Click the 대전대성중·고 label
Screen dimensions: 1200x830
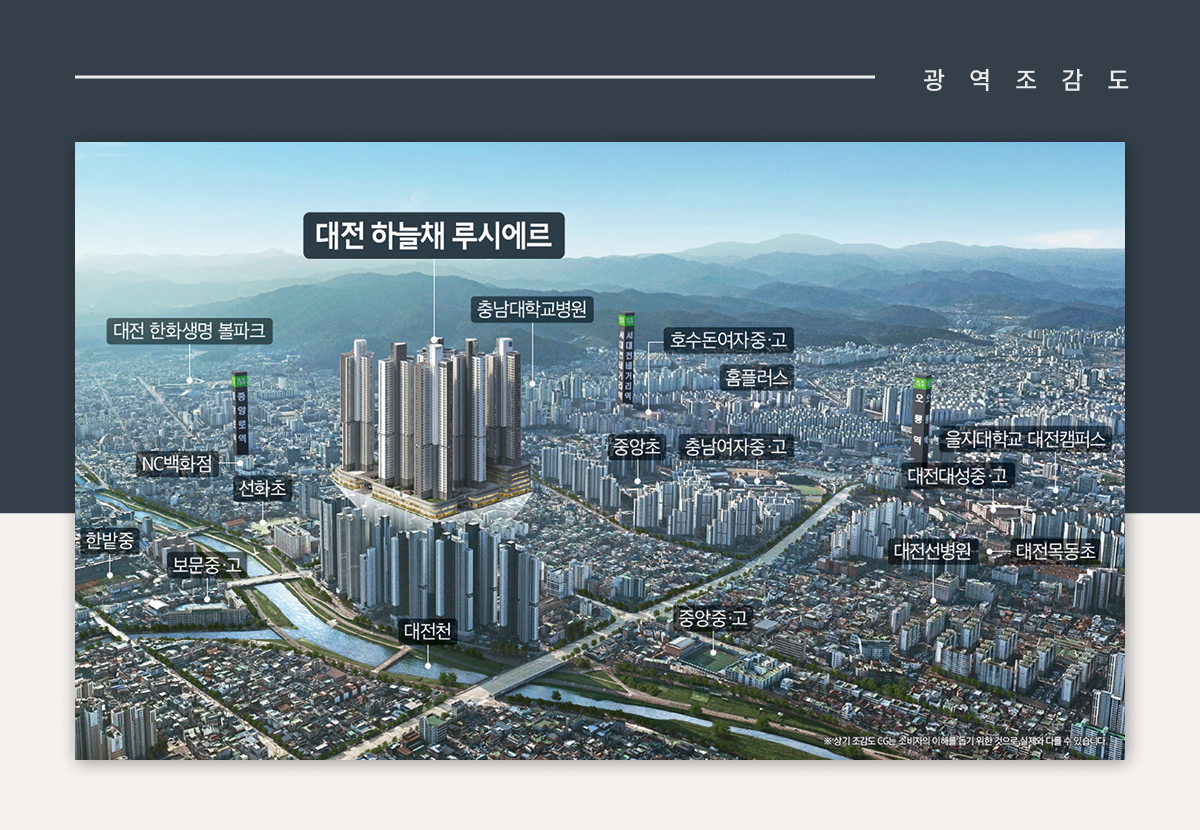tap(958, 475)
